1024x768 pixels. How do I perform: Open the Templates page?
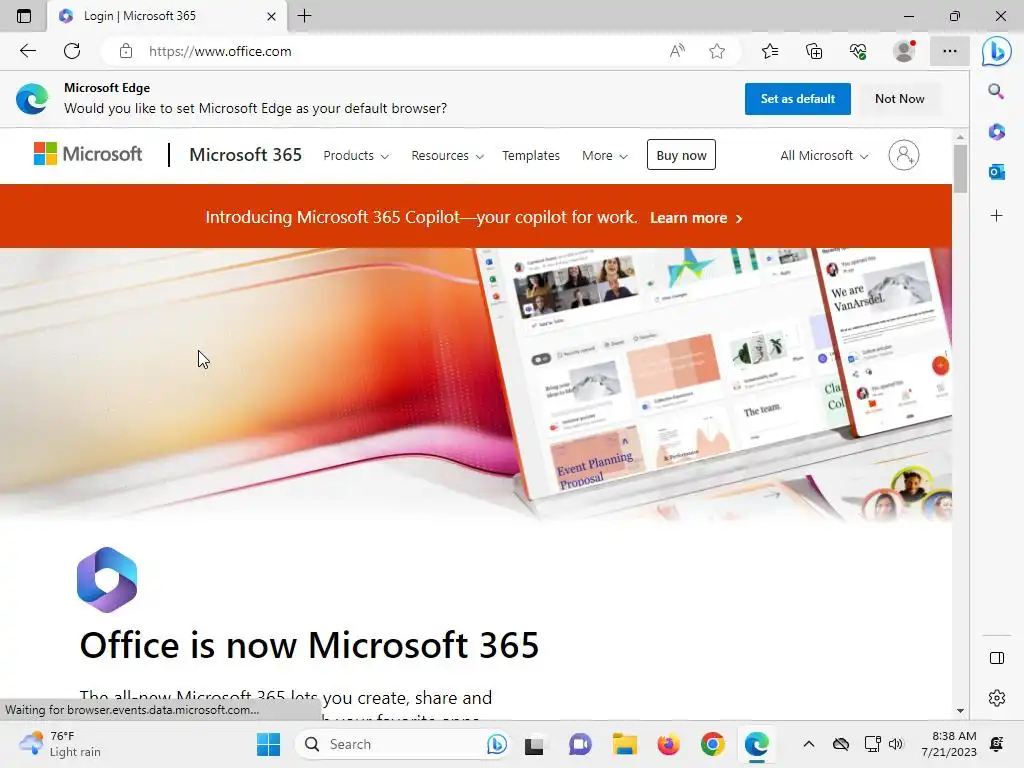point(531,155)
